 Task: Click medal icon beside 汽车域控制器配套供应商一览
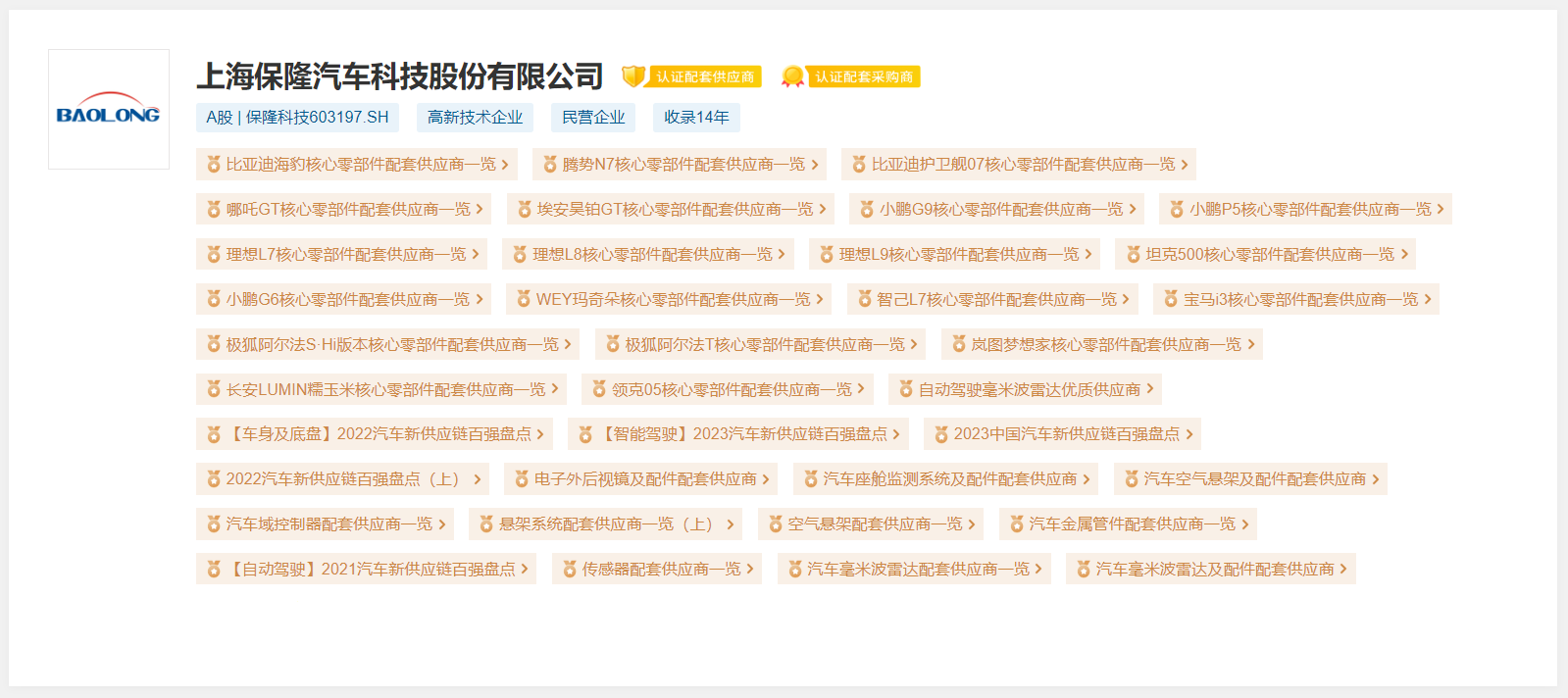214,523
